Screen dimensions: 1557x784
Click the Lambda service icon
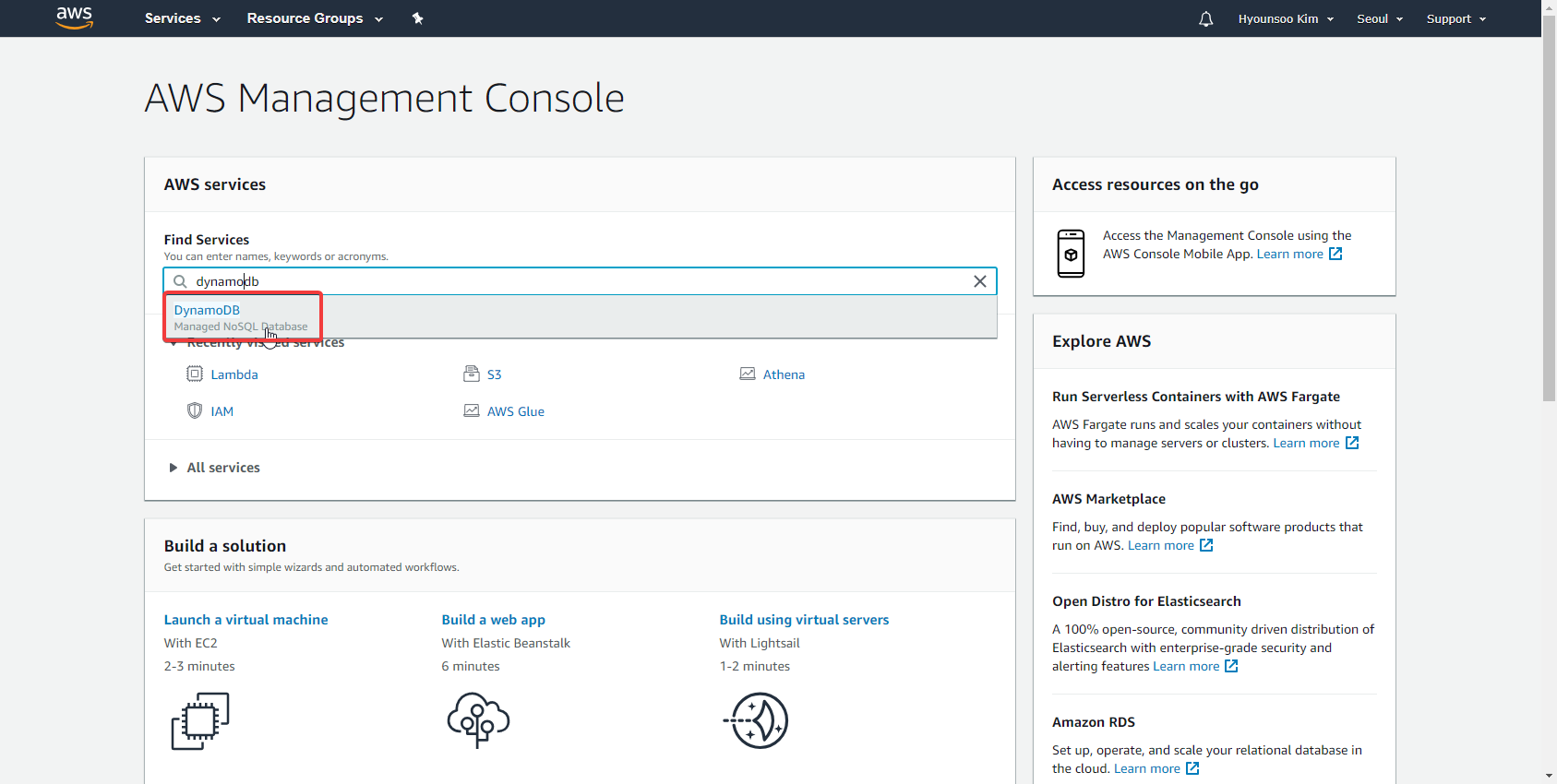[x=195, y=374]
